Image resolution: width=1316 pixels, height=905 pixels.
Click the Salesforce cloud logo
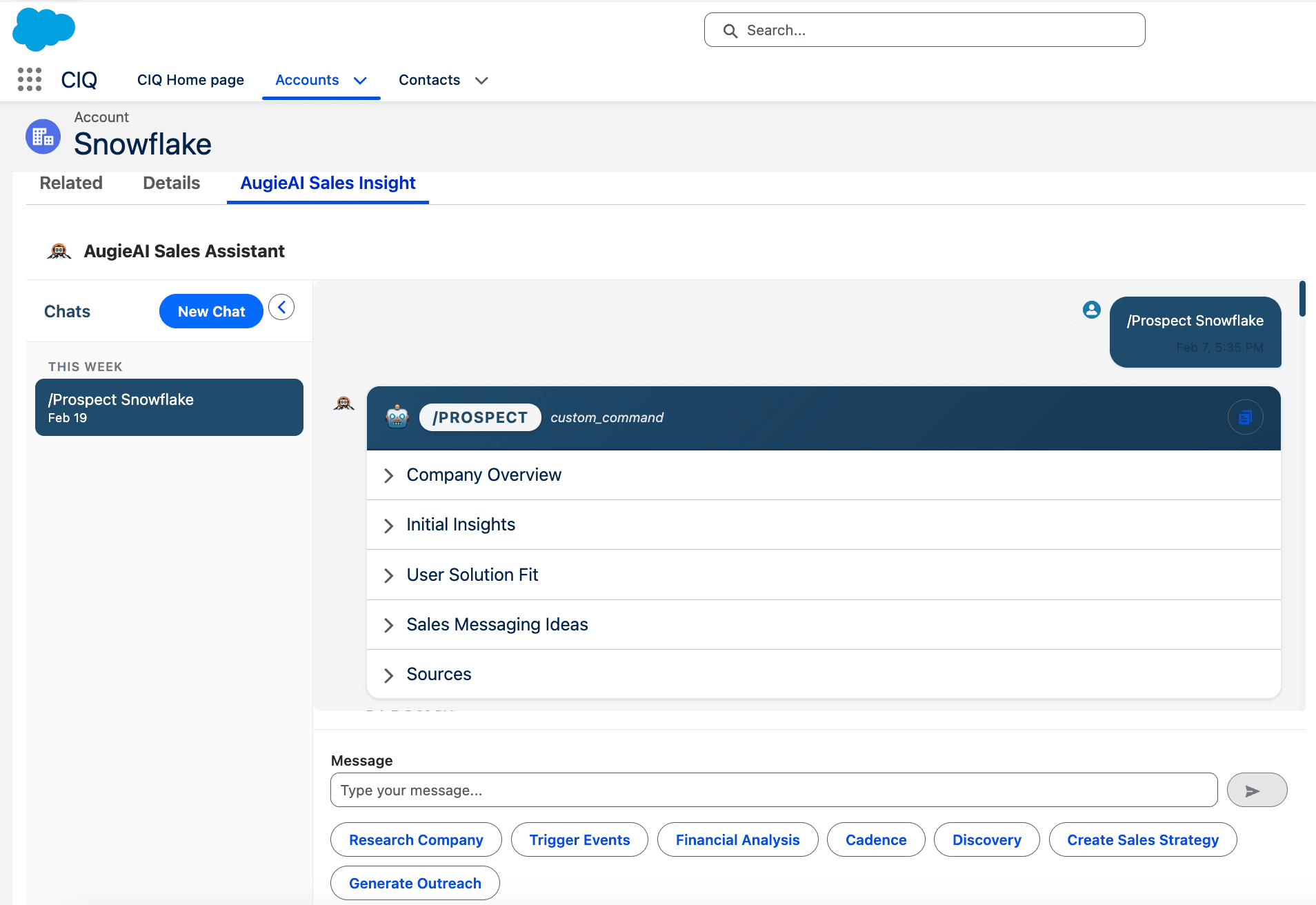(43, 29)
